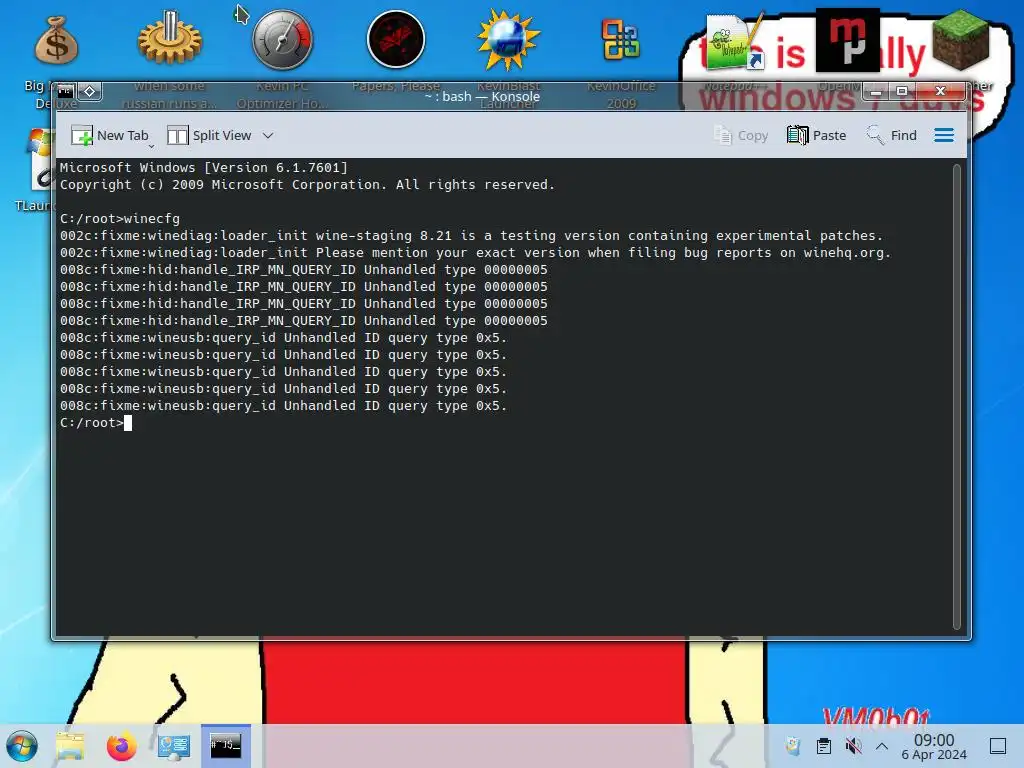Click the Konsole terminal scrollbar
Image resolution: width=1024 pixels, height=768 pixels.
pyautogui.click(x=957, y=397)
